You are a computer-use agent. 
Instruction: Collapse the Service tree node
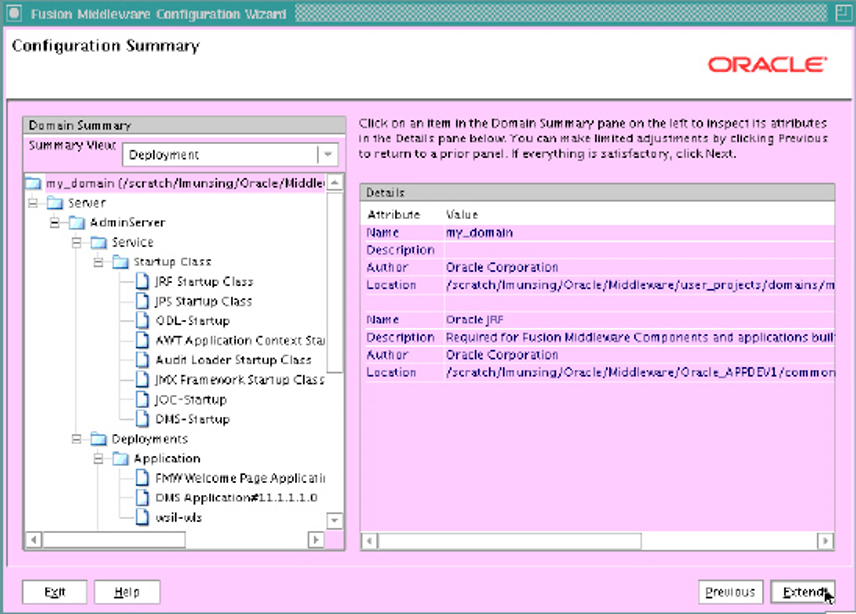pos(76,242)
